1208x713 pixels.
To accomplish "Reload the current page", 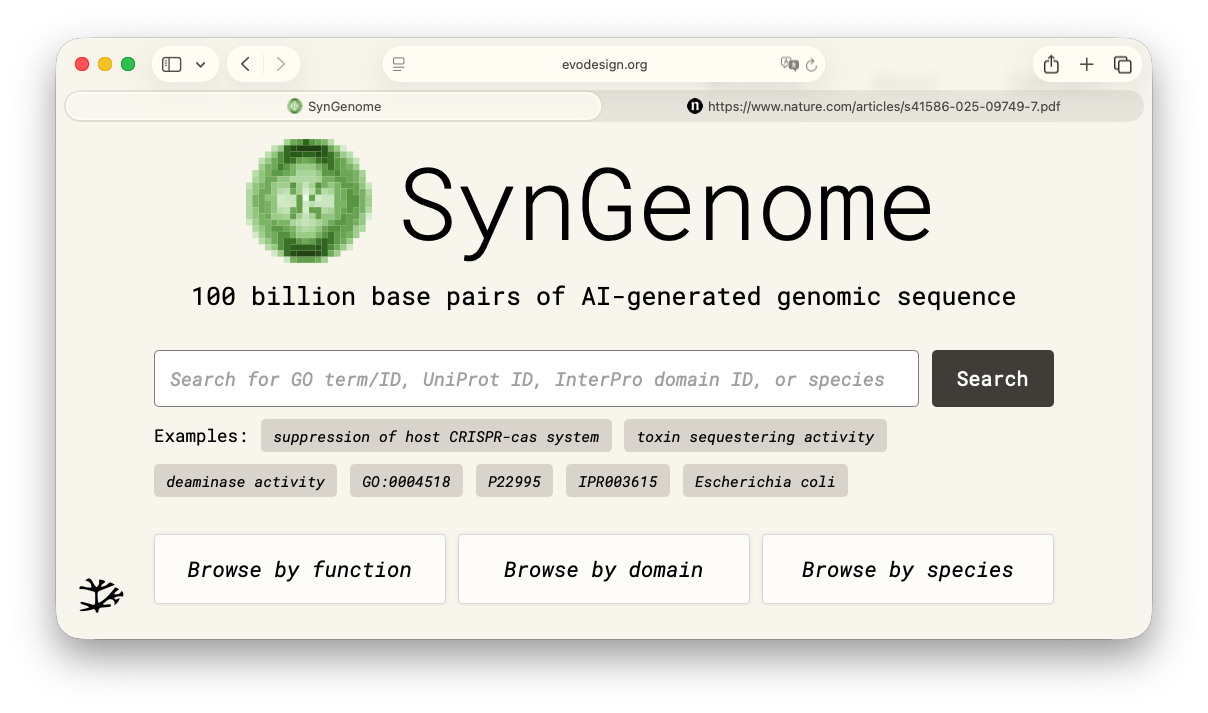I will (811, 65).
